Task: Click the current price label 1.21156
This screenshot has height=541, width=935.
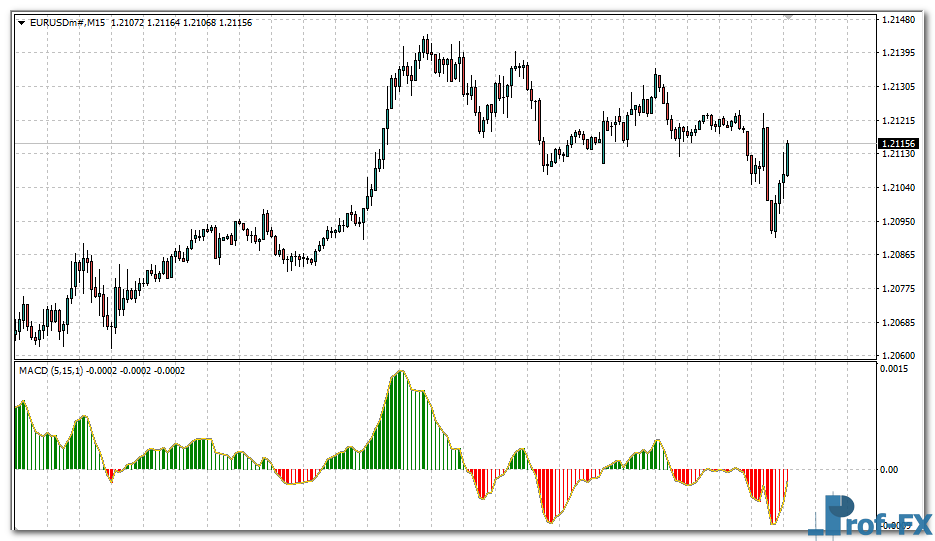Action: coord(898,144)
